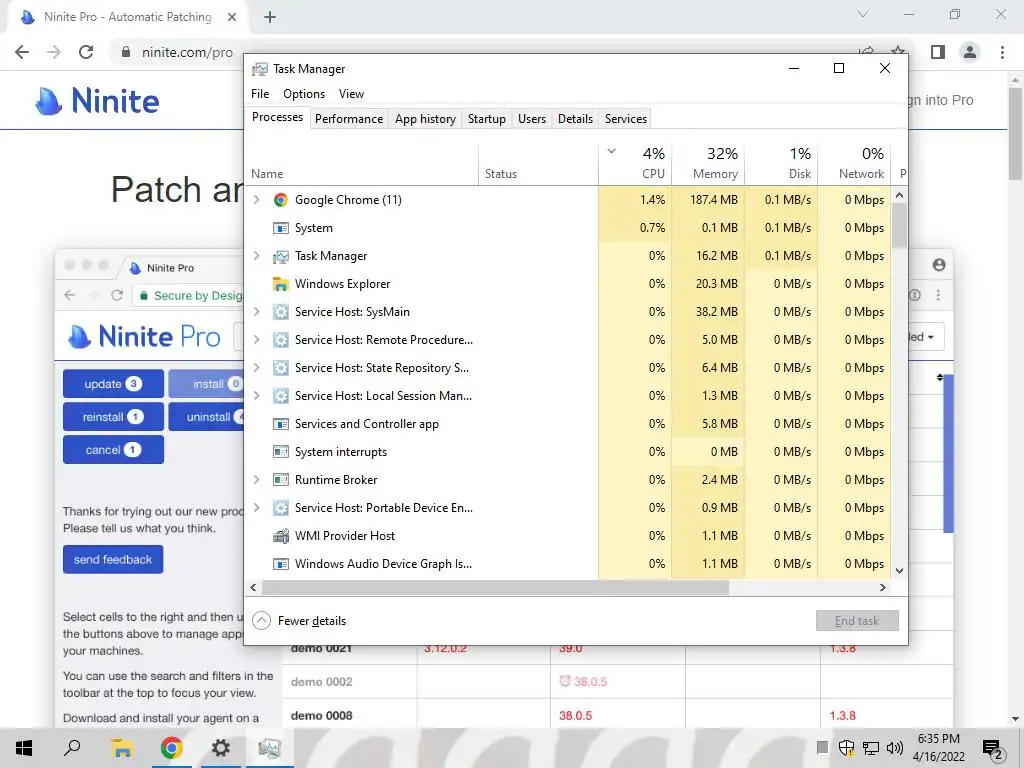Expand the Google Chrome (11) process group
1024x768 pixels.
[257, 200]
